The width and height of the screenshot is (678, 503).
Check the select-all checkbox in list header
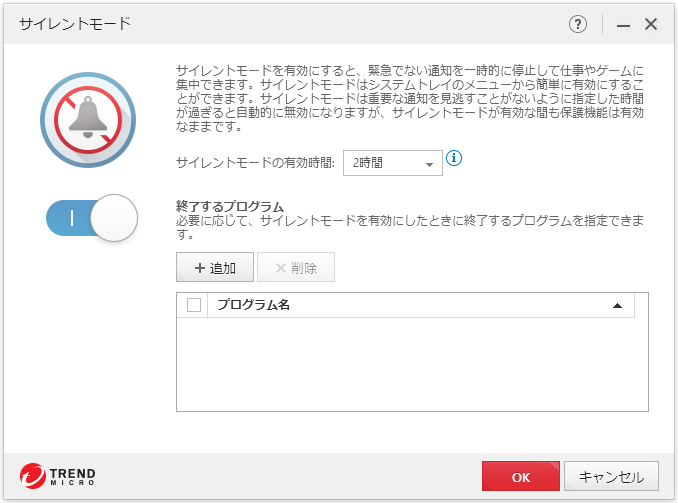(x=194, y=305)
